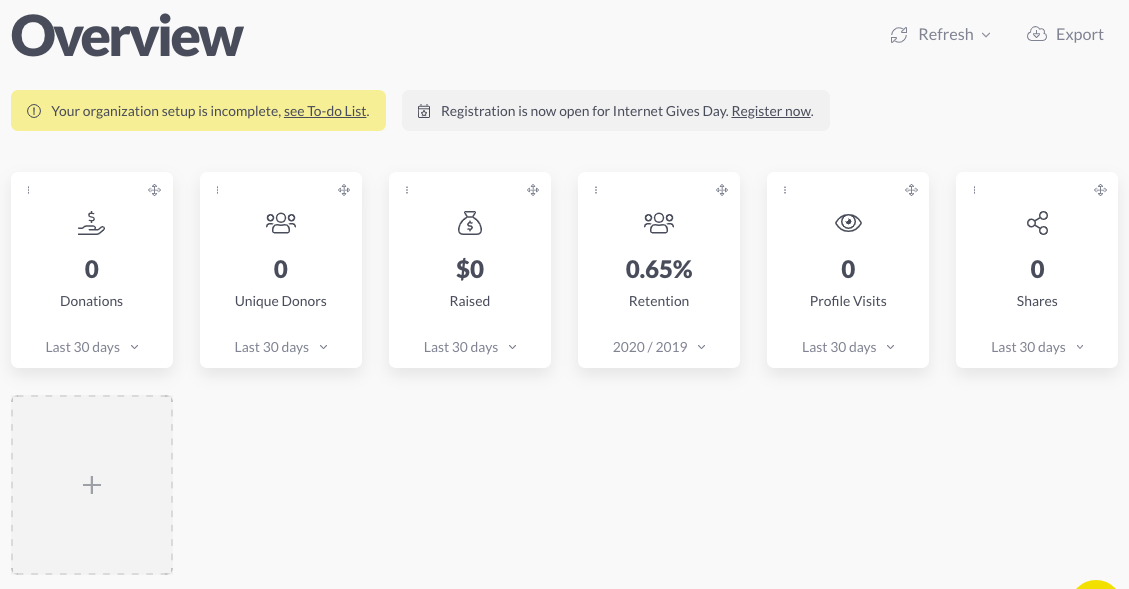The width and height of the screenshot is (1129, 589).
Task: Open Last 30 days dropdown under Shares
Action: coord(1038,347)
